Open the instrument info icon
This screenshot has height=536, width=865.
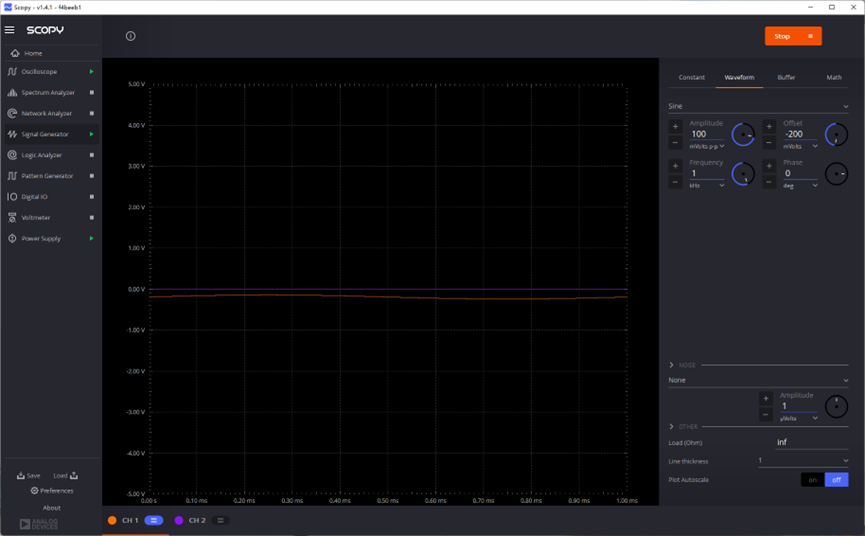(x=131, y=36)
